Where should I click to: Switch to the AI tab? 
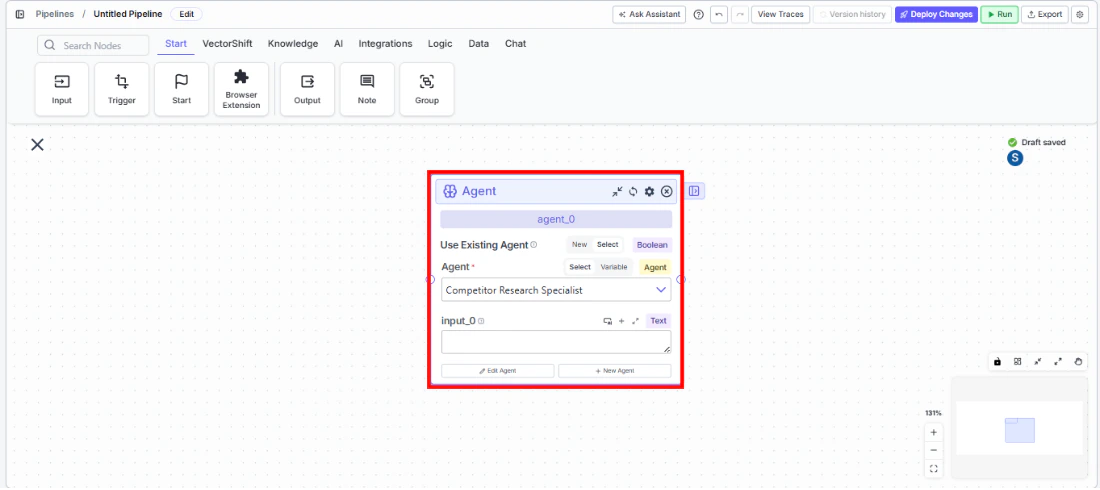point(338,44)
